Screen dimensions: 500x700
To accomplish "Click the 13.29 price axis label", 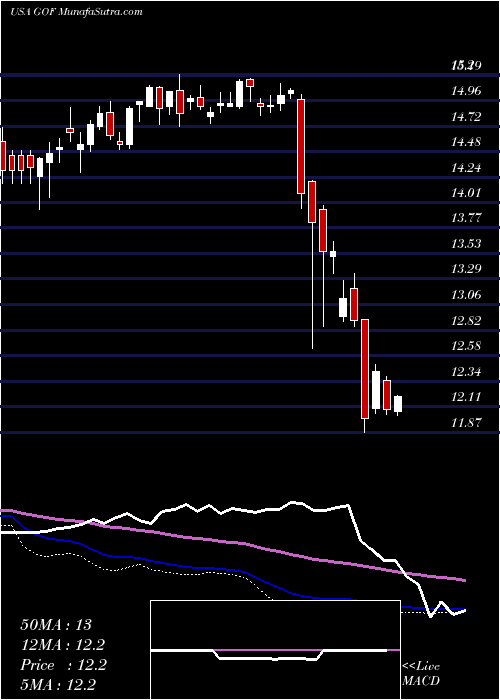I will (x=466, y=269).
